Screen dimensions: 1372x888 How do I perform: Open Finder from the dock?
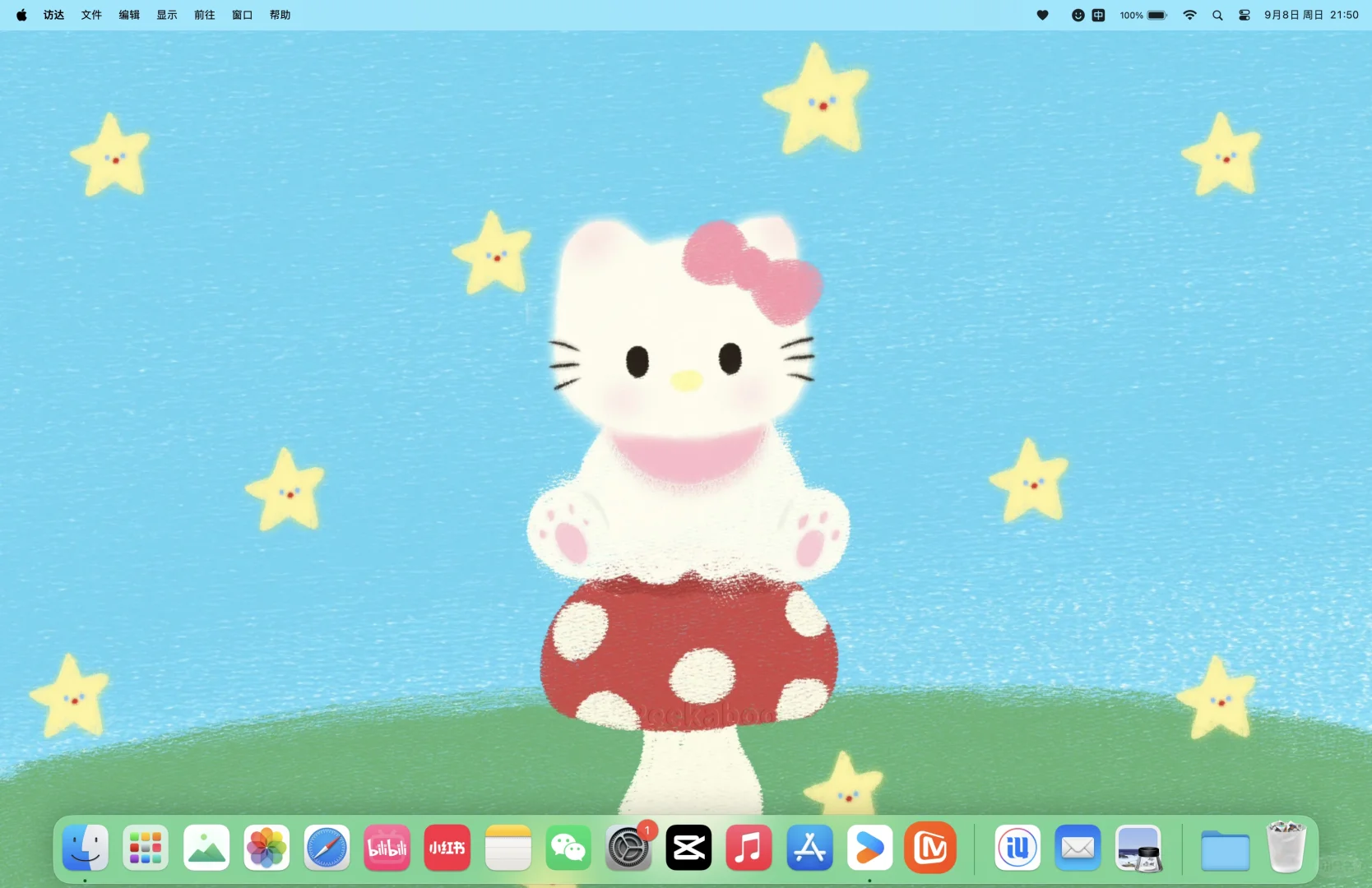click(x=86, y=848)
